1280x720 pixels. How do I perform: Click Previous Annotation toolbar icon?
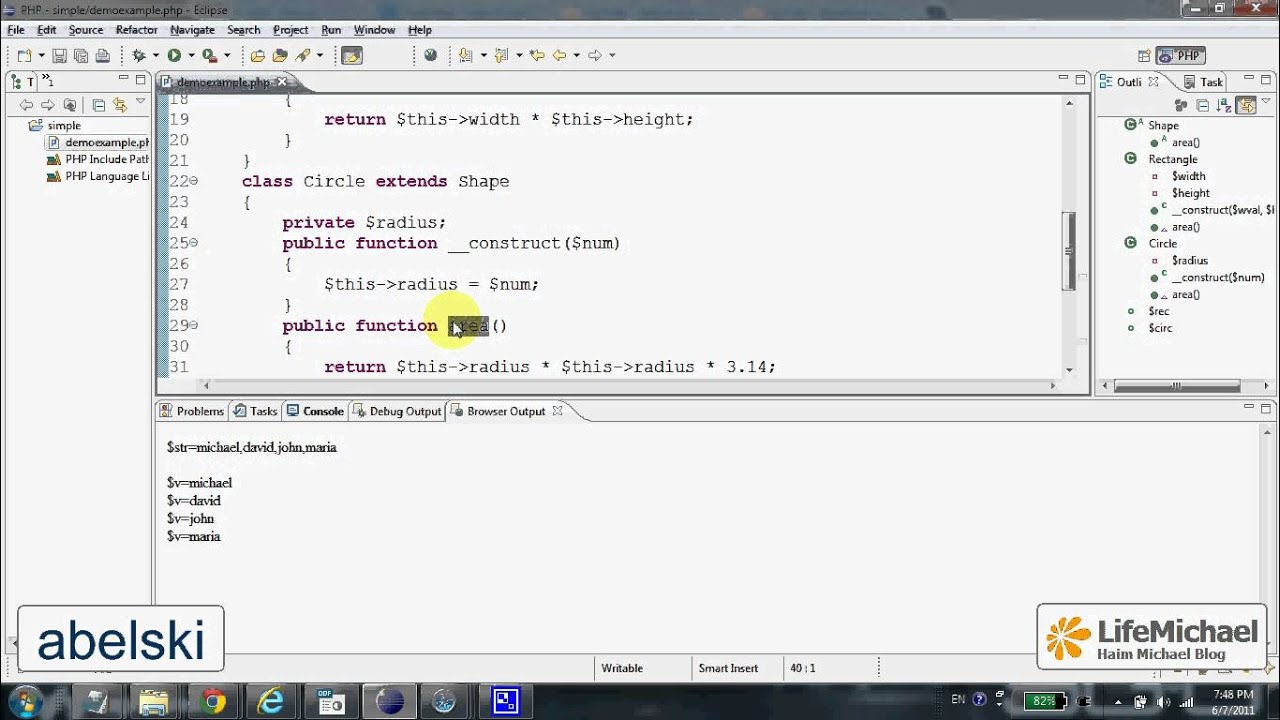click(501, 56)
